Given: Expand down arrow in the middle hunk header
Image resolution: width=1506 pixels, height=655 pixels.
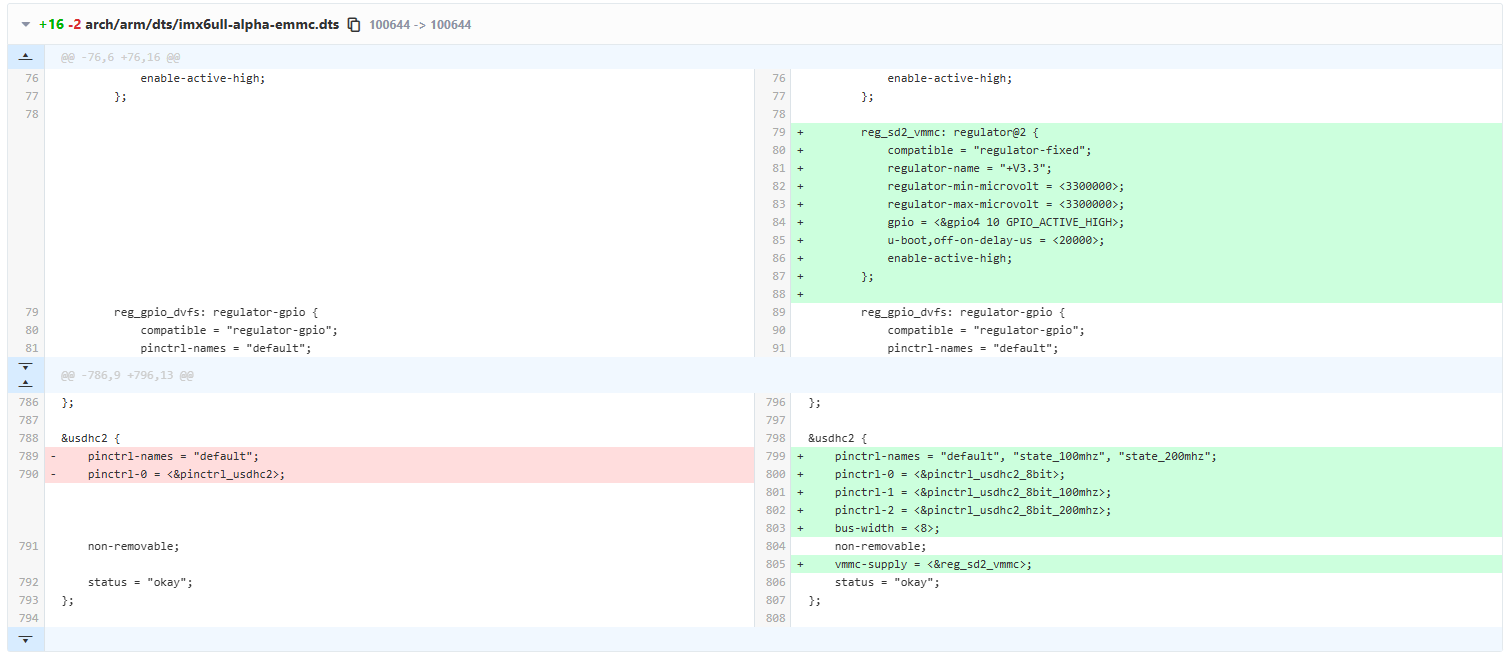Looking at the screenshot, I should [x=26, y=367].
